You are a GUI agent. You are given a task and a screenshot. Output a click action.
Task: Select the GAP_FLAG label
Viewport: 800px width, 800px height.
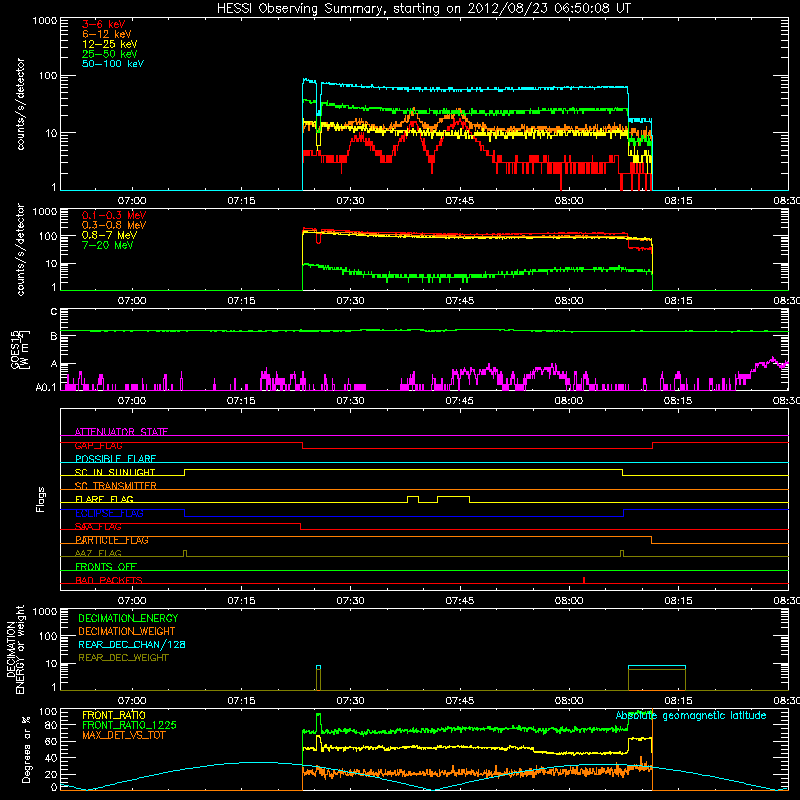[x=98, y=445]
